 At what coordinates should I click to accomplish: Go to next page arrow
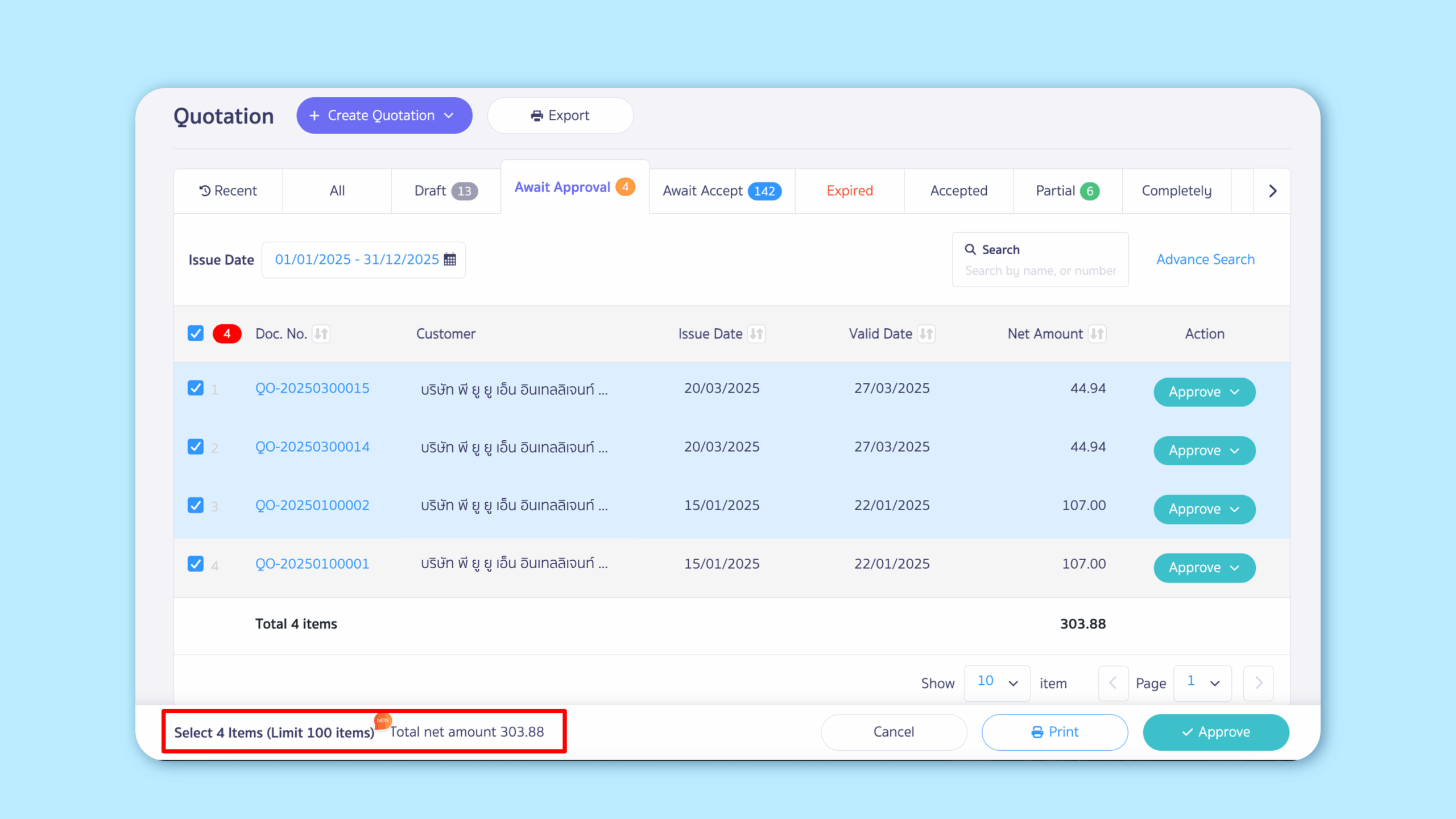1258,683
